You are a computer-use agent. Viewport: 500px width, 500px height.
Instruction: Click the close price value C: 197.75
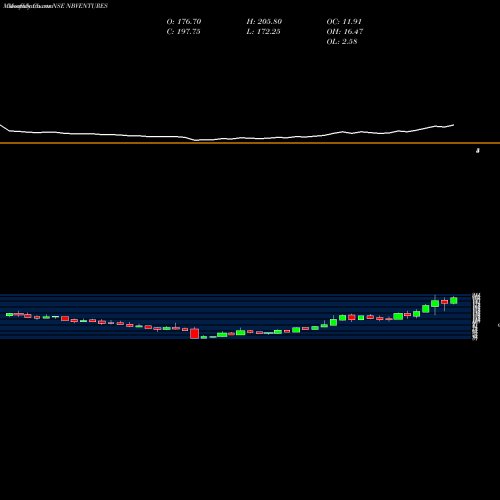click(x=183, y=32)
